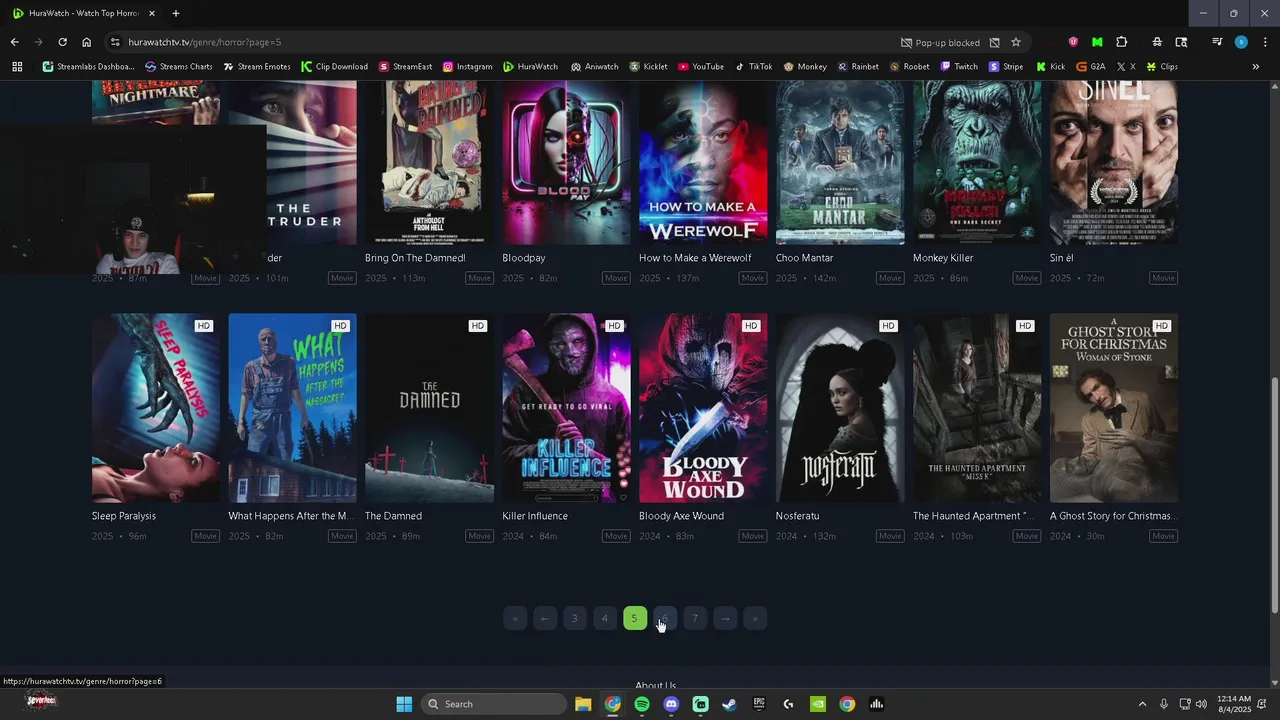
Task: Open the YouTube bookmark
Action: click(x=700, y=67)
